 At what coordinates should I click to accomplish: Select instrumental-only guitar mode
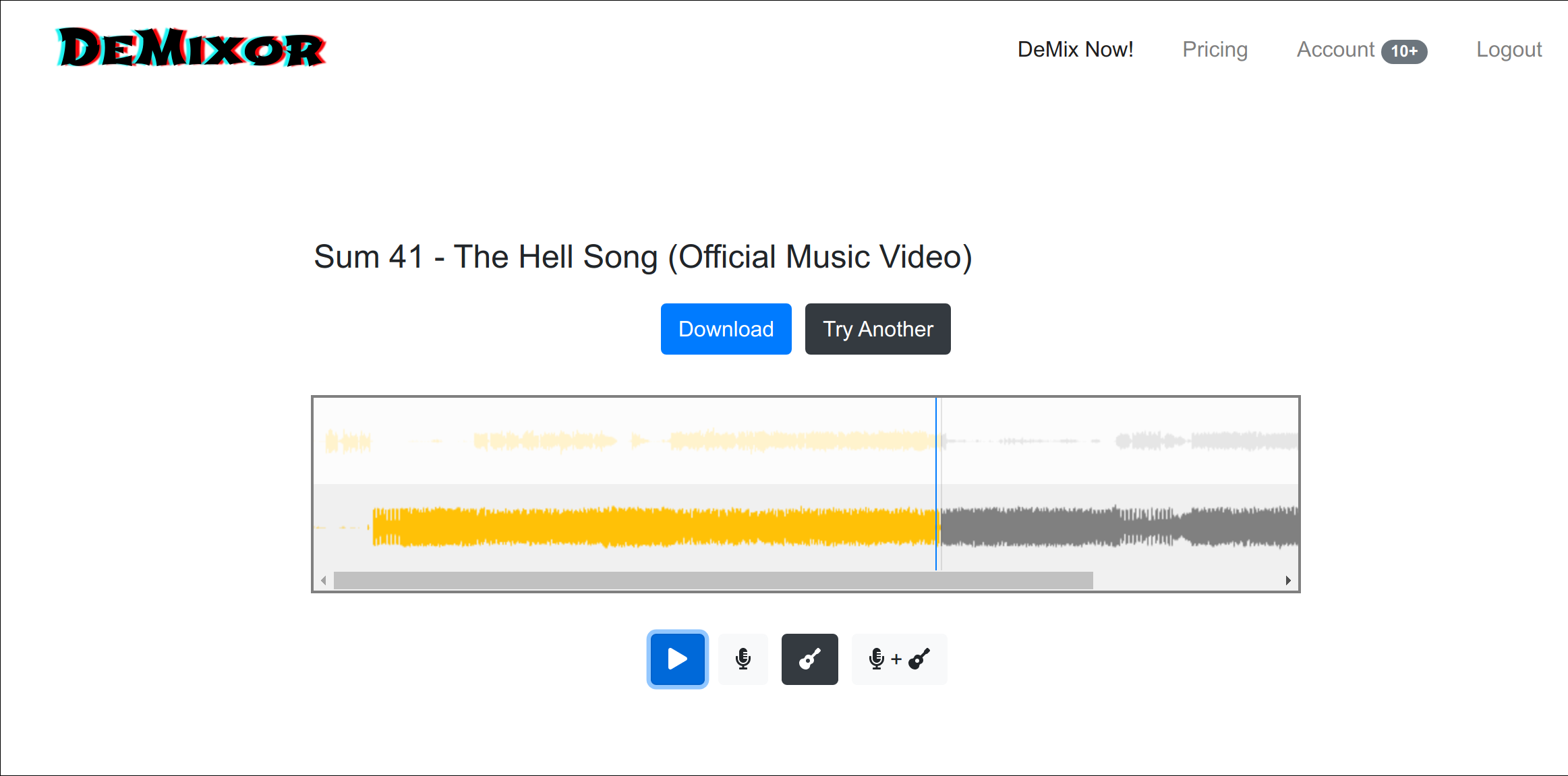pos(809,659)
